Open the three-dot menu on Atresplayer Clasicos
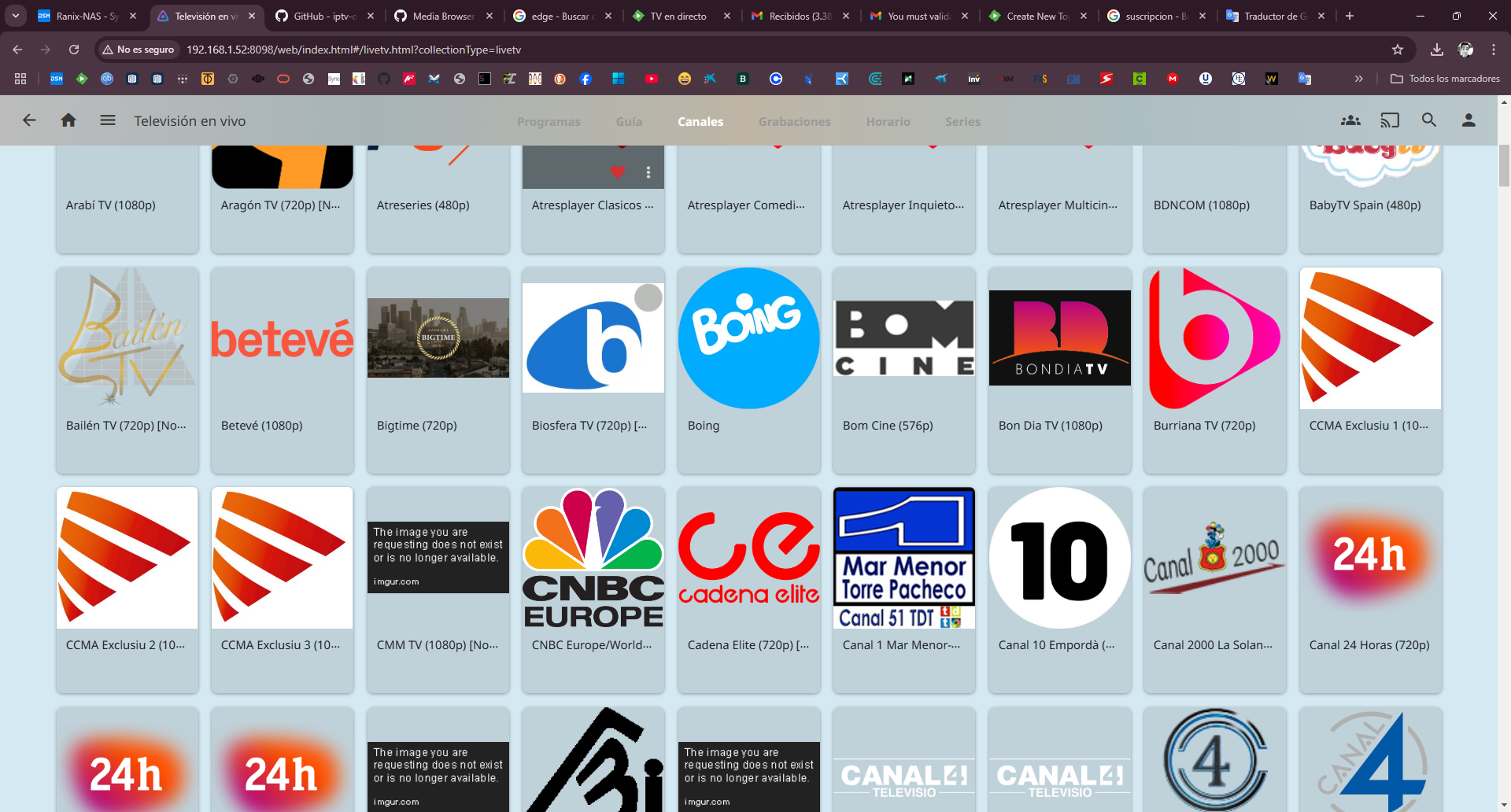This screenshot has height=812, width=1511. click(648, 172)
